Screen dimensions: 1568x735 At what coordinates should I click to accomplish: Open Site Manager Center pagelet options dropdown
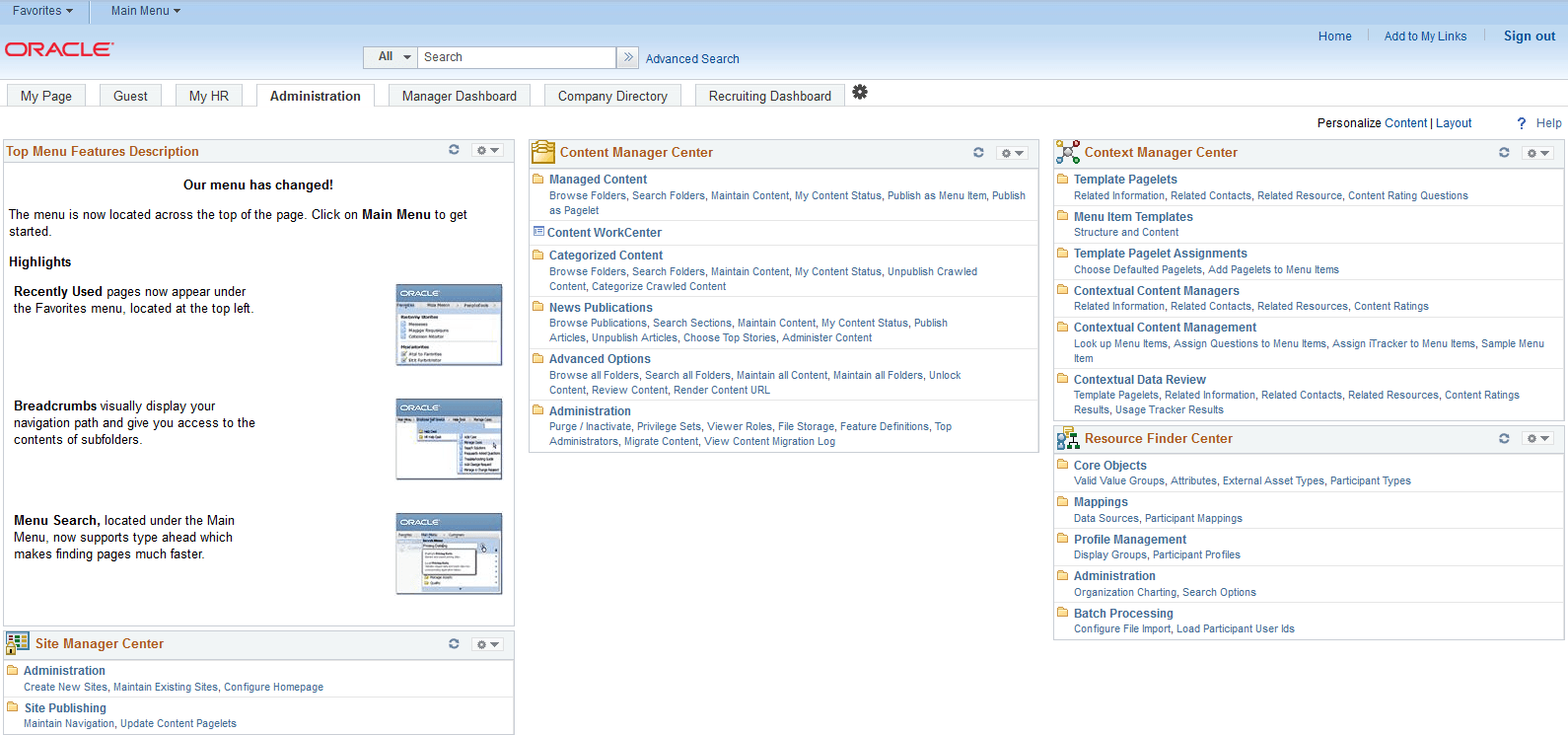click(487, 644)
